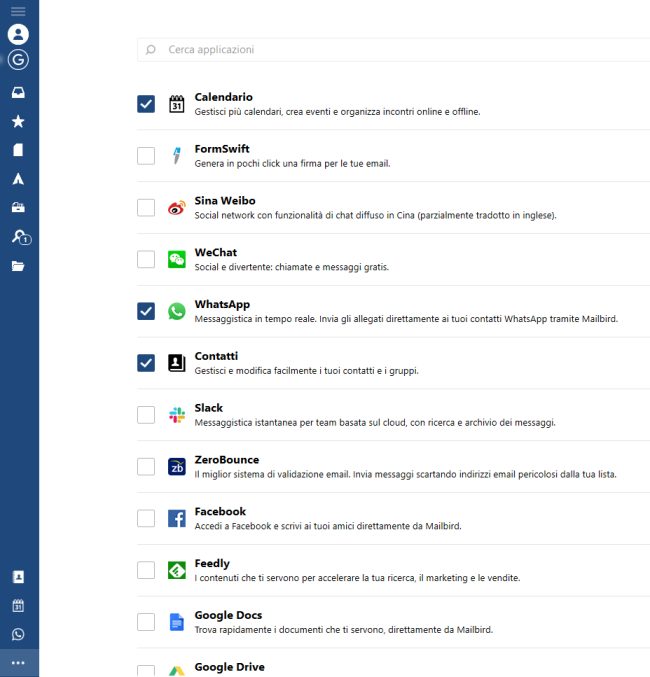Click the Calendario calendar icon
Viewport: 650px width, 677px height.
(177, 104)
